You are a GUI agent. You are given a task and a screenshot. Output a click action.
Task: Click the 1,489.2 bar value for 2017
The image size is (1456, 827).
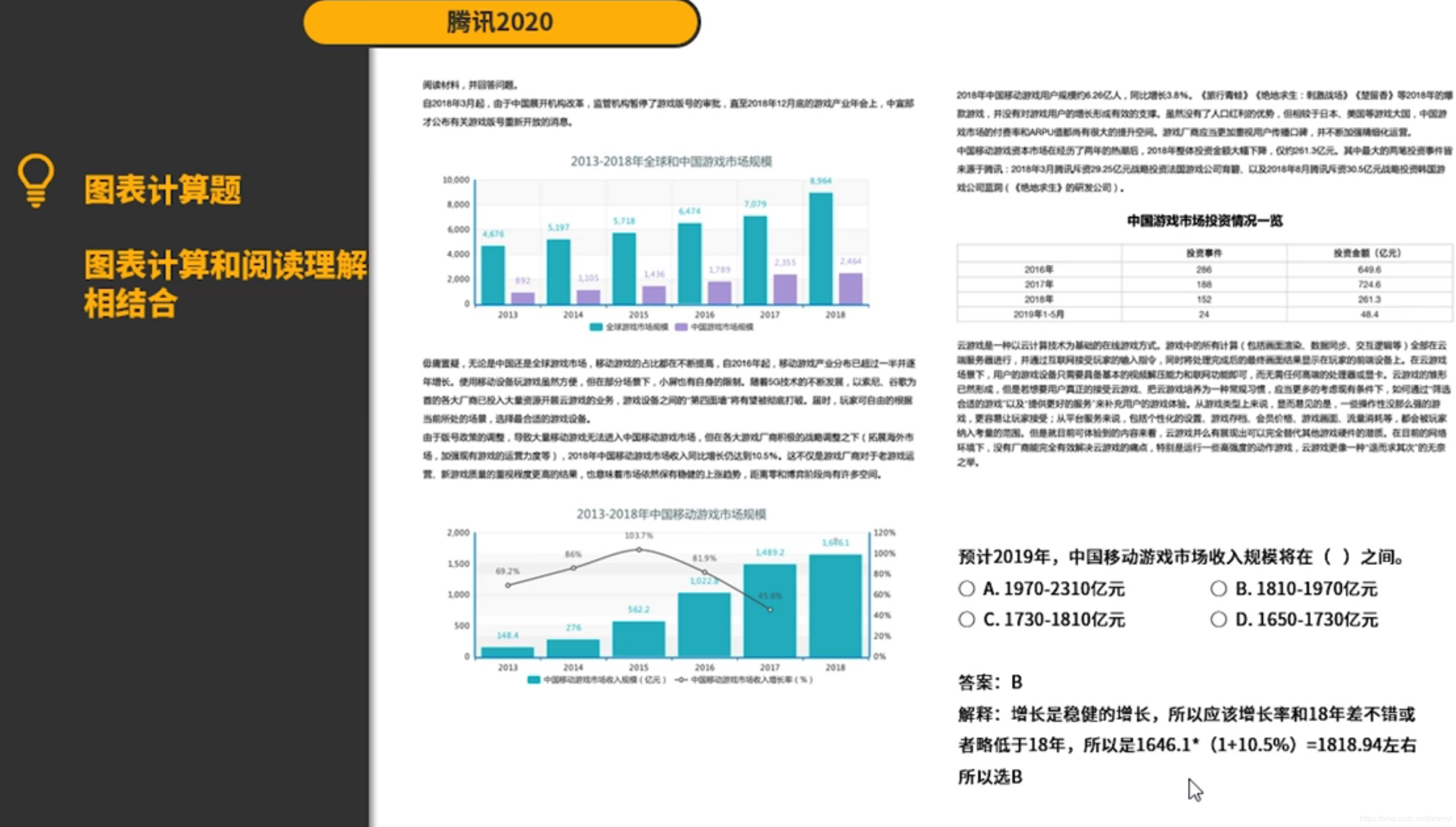point(769,553)
